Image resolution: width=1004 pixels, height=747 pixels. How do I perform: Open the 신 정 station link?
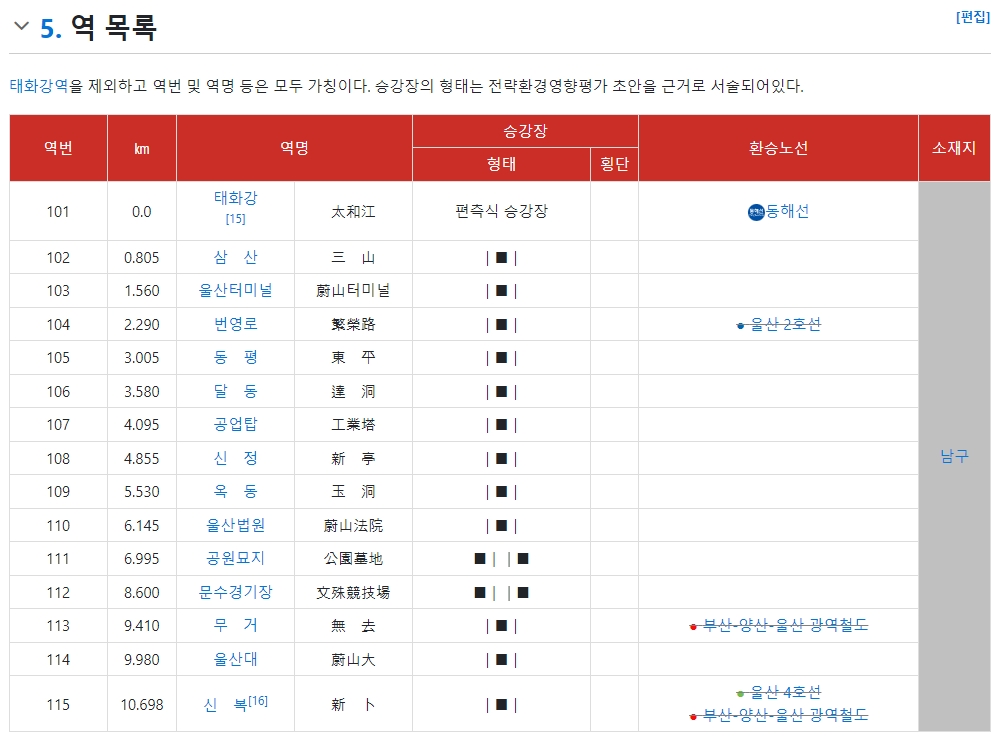(x=236, y=458)
